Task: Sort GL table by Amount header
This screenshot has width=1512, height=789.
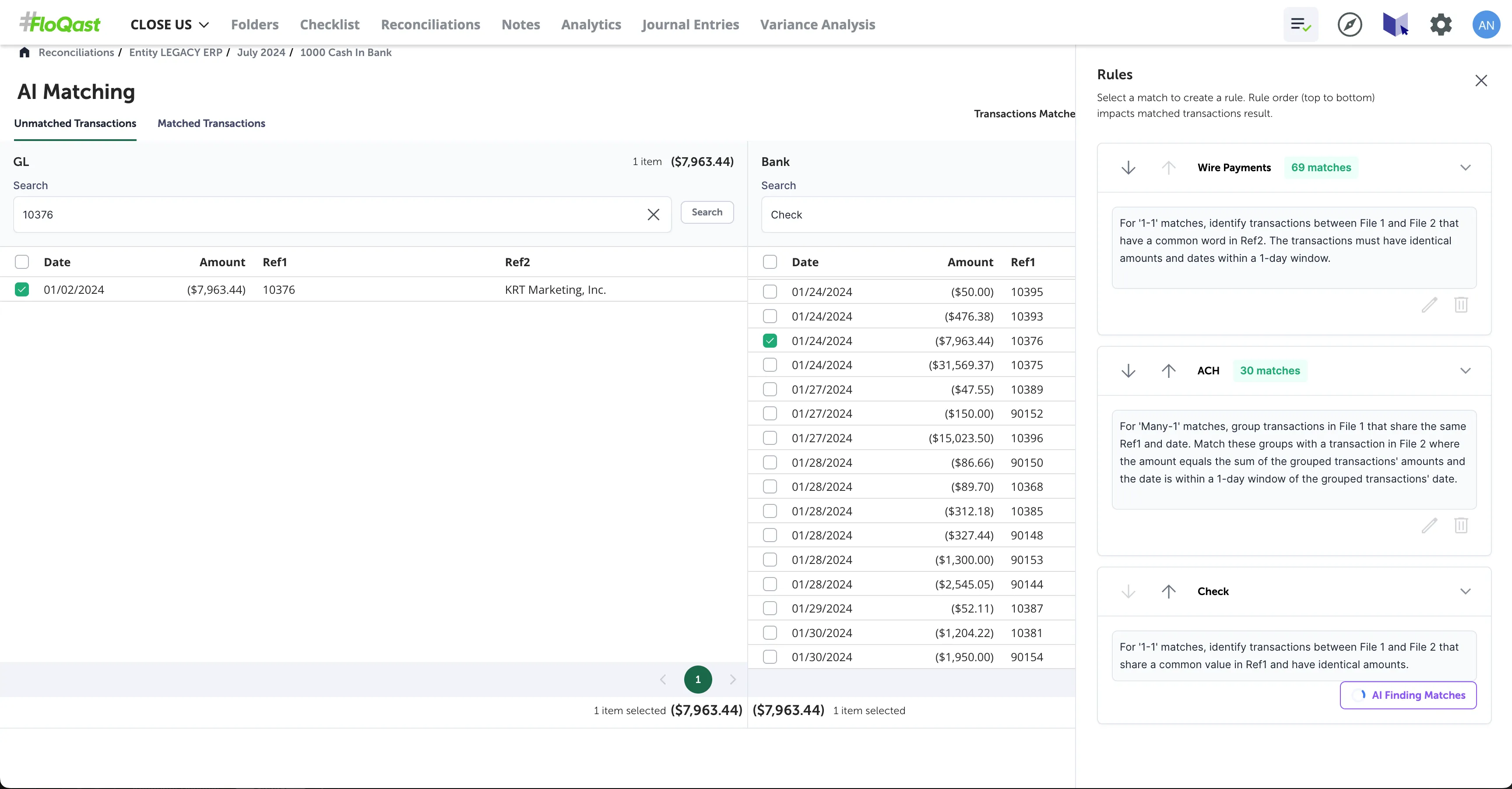Action: coord(222,262)
